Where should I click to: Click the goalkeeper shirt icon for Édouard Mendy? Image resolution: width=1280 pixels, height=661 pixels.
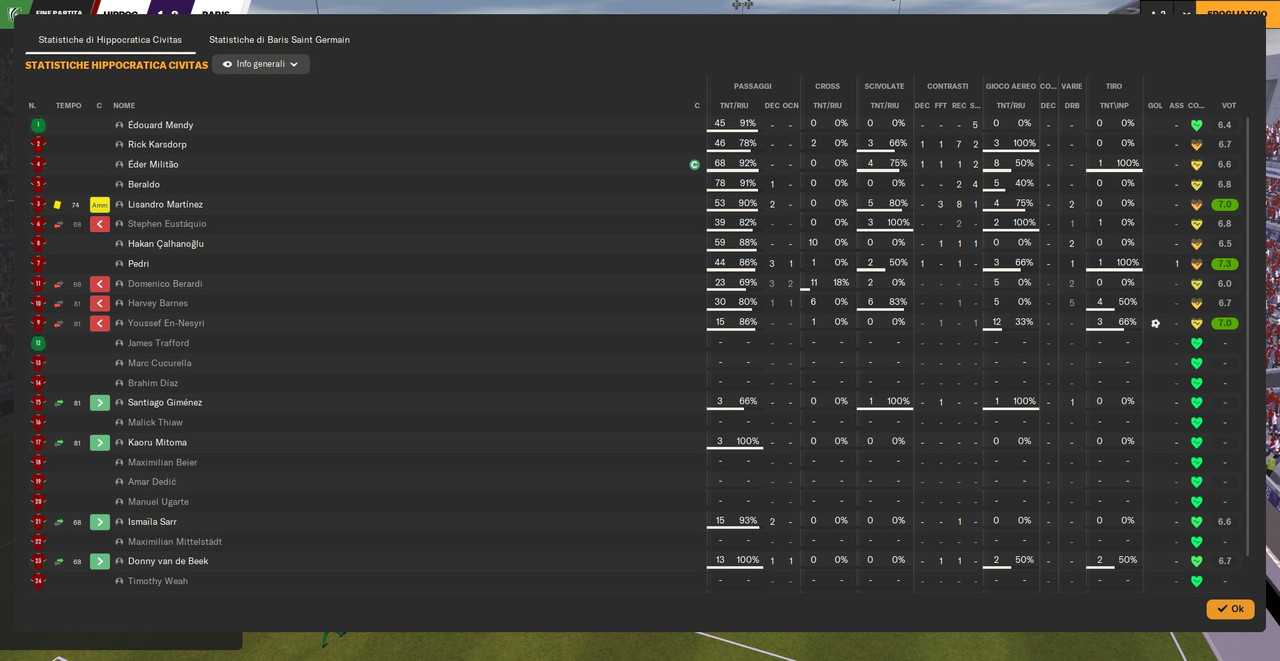pos(38,125)
